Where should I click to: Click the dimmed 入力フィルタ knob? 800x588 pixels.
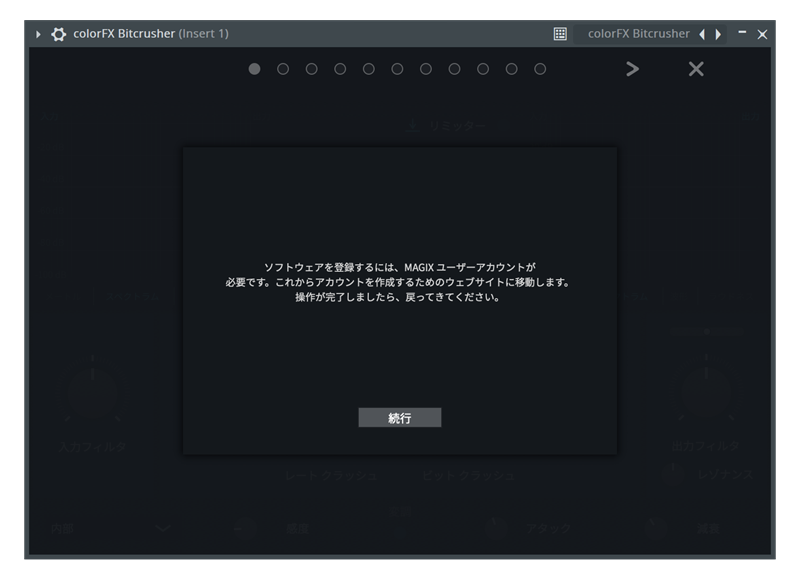tap(92, 392)
